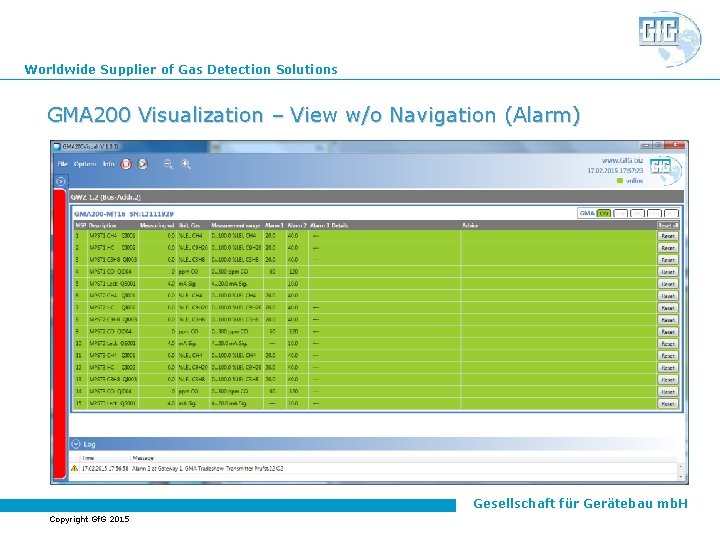Click the 17.02.2015 17:57:23 timestamp
720x540 pixels.
click(x=615, y=170)
